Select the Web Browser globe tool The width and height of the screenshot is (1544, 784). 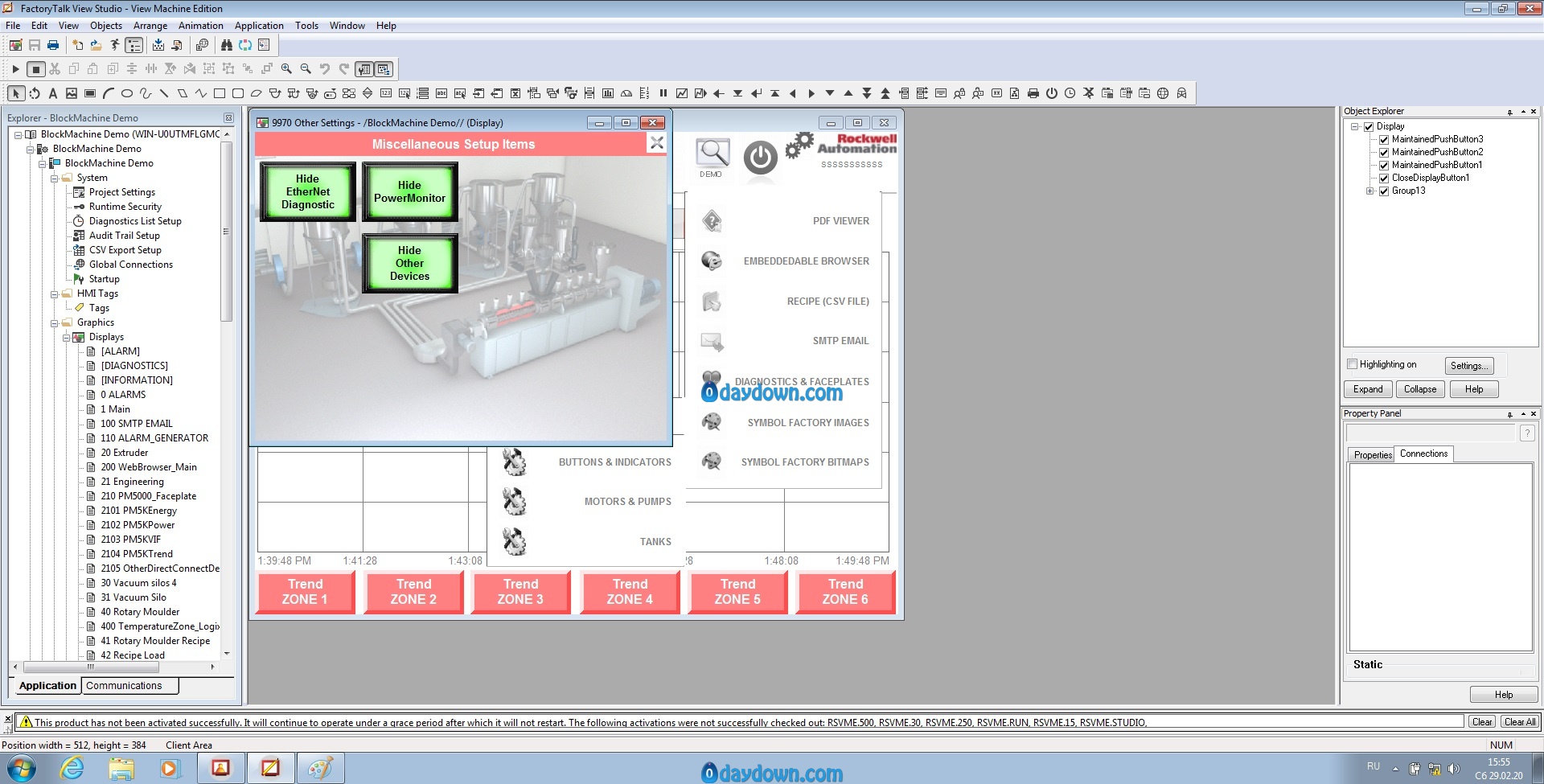(x=1163, y=94)
